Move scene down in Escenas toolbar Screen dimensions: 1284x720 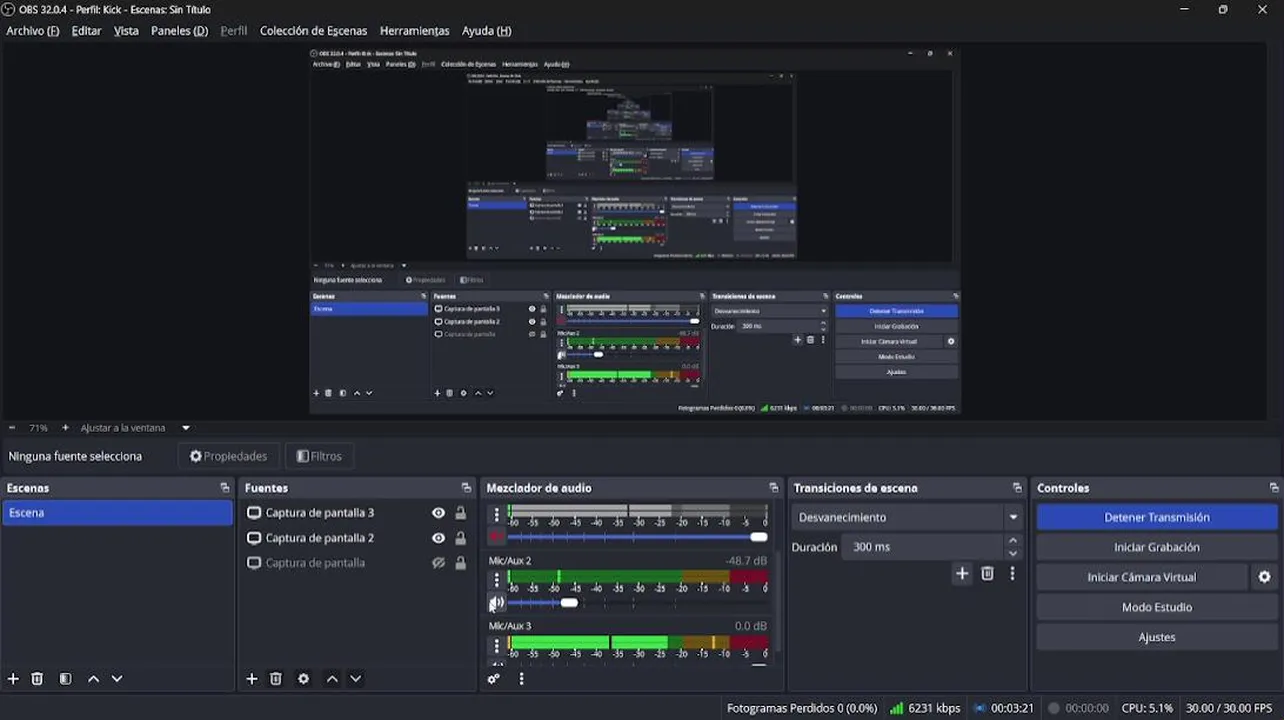117,678
